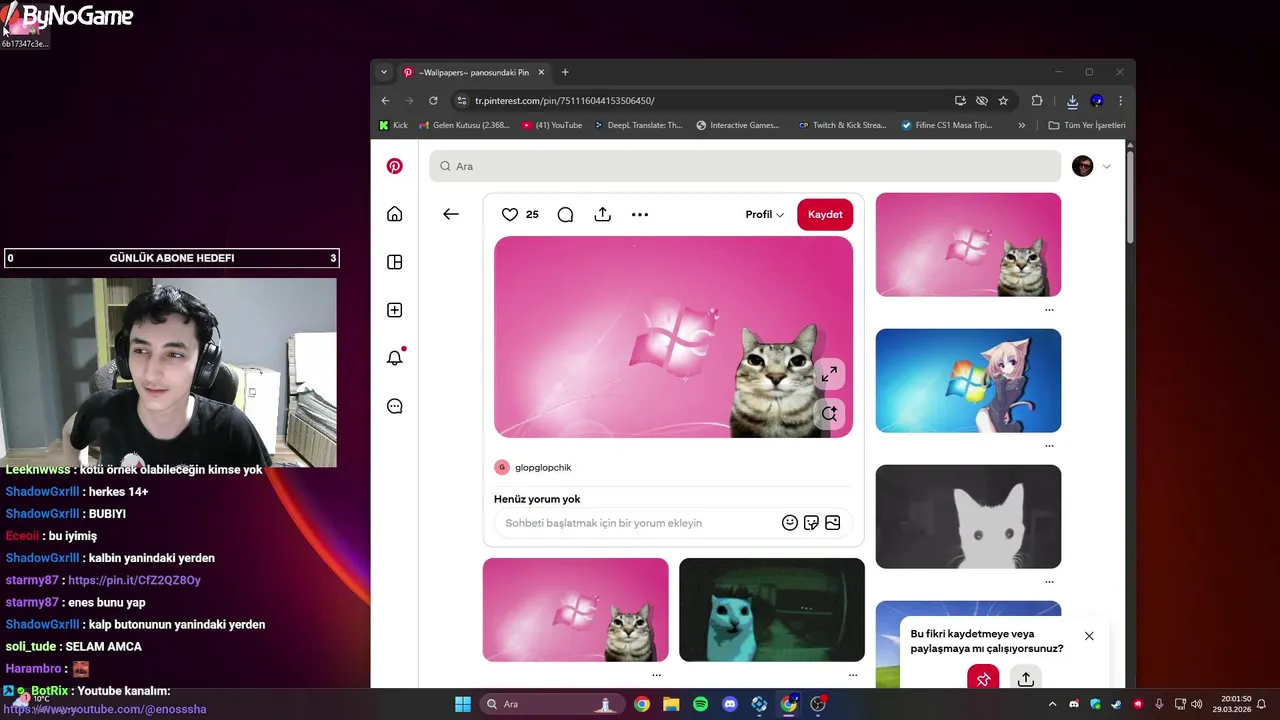Expand the pin image to fullscreen
The image size is (1280, 720).
tap(829, 374)
